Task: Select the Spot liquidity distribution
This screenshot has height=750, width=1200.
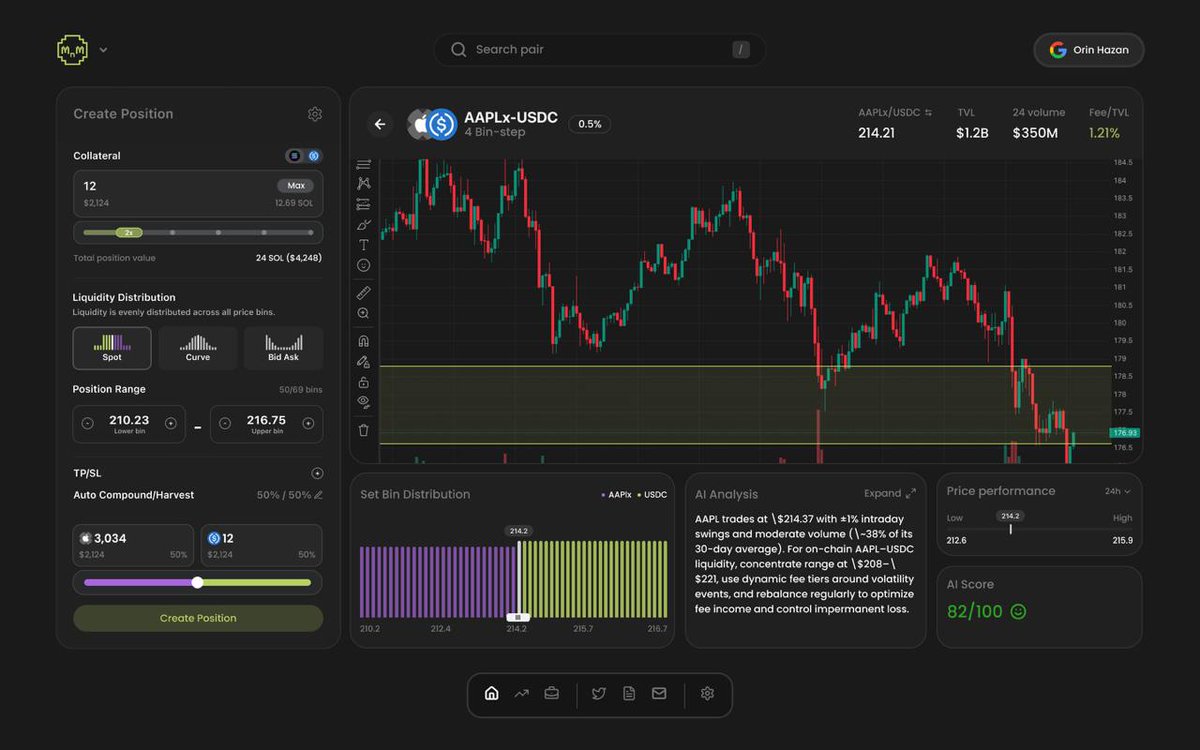Action: point(112,348)
